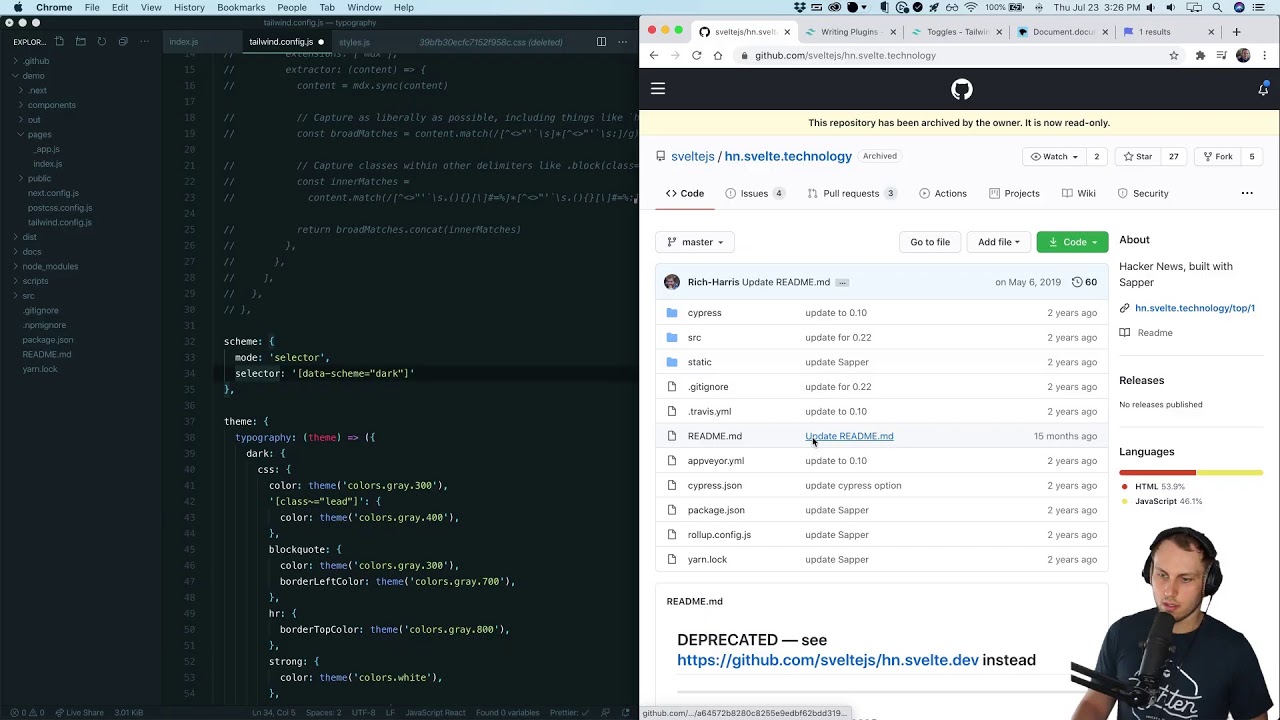
Task: Start Live Share from status bar
Action: [79, 713]
